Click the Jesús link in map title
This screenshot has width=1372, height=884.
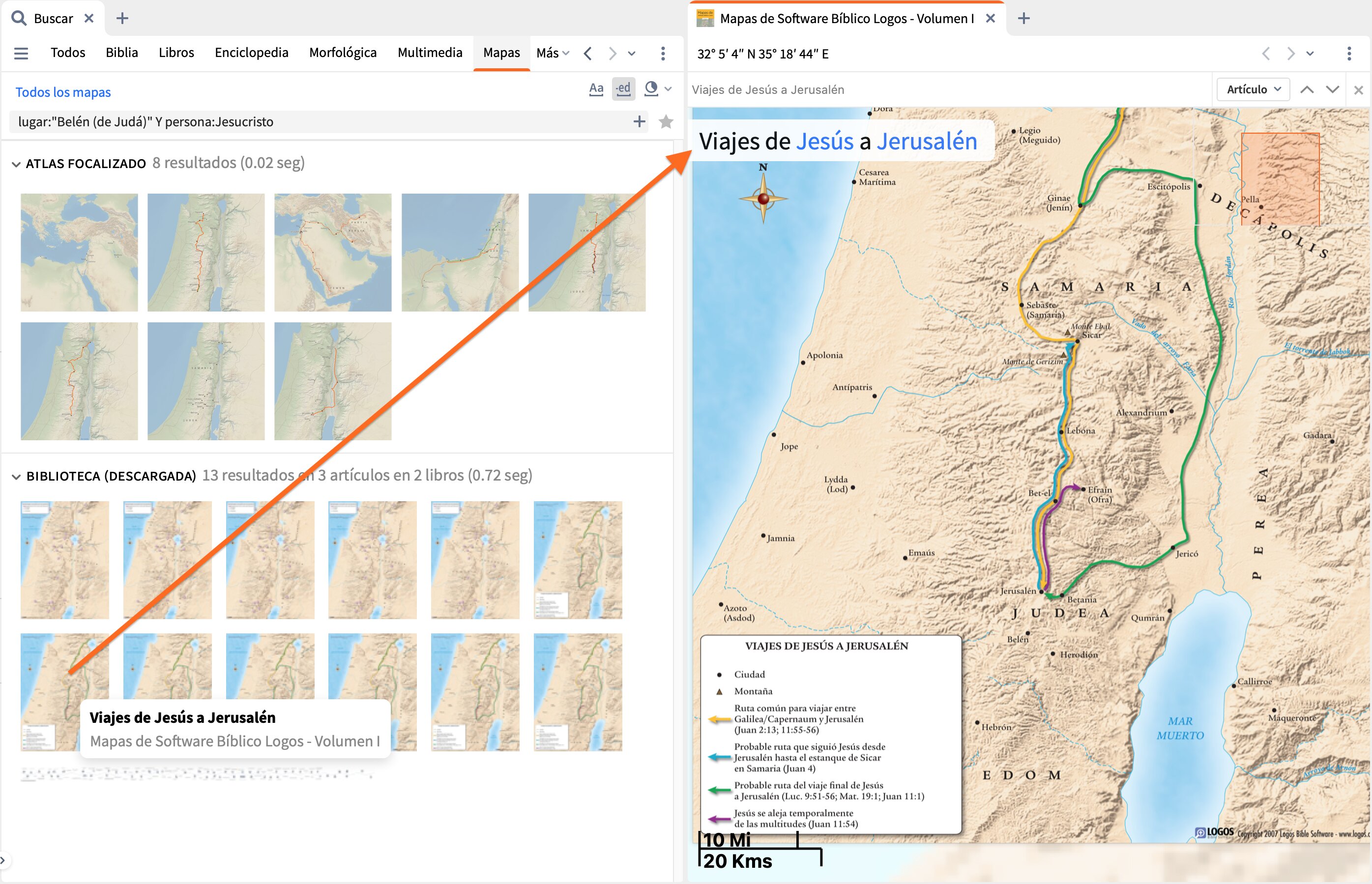(x=825, y=141)
